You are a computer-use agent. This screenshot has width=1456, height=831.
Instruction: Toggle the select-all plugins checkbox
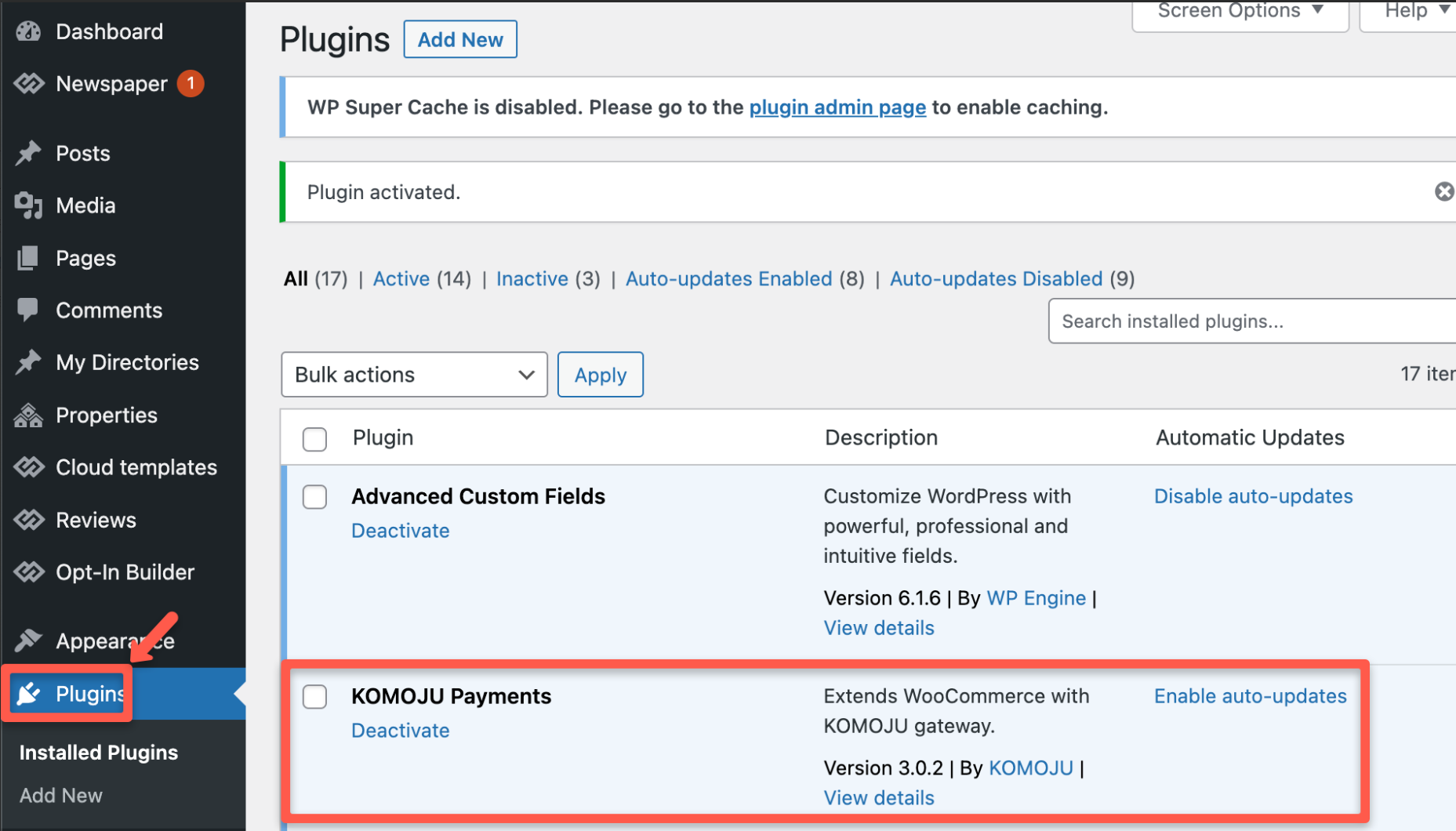pos(314,439)
